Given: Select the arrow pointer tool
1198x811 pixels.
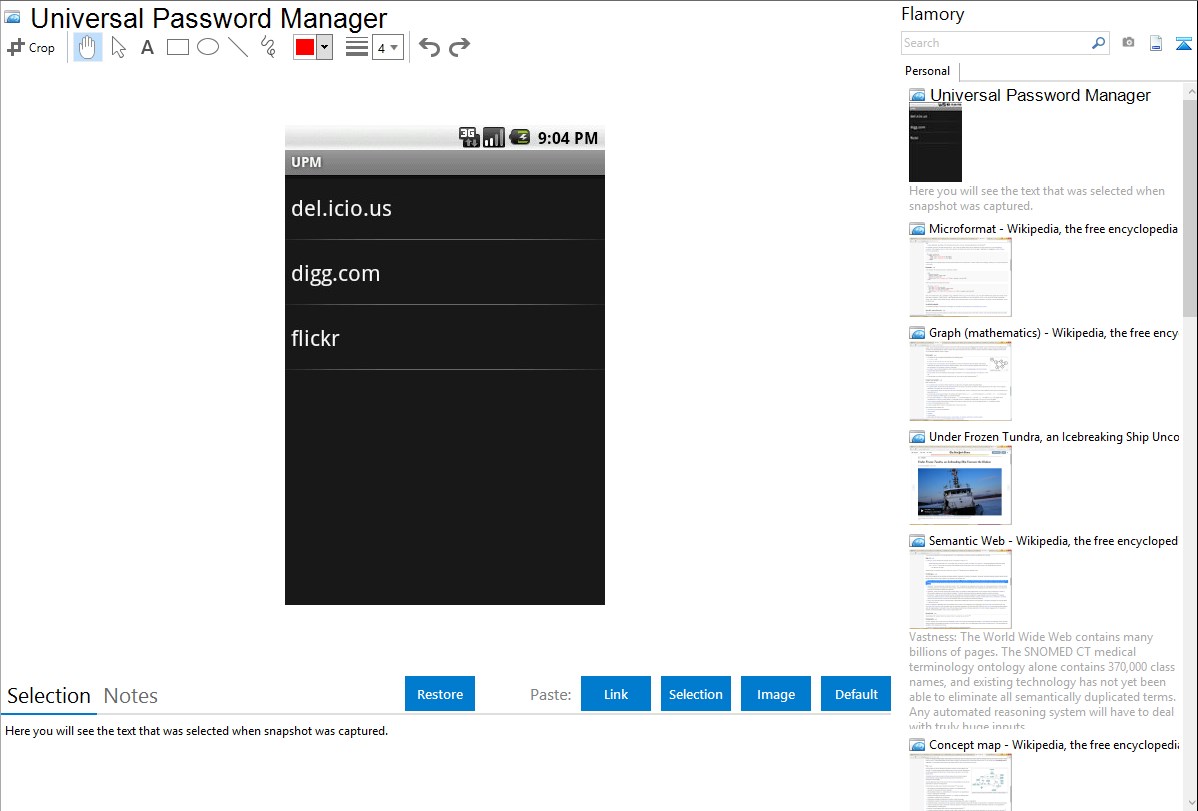Looking at the screenshot, I should point(118,47).
